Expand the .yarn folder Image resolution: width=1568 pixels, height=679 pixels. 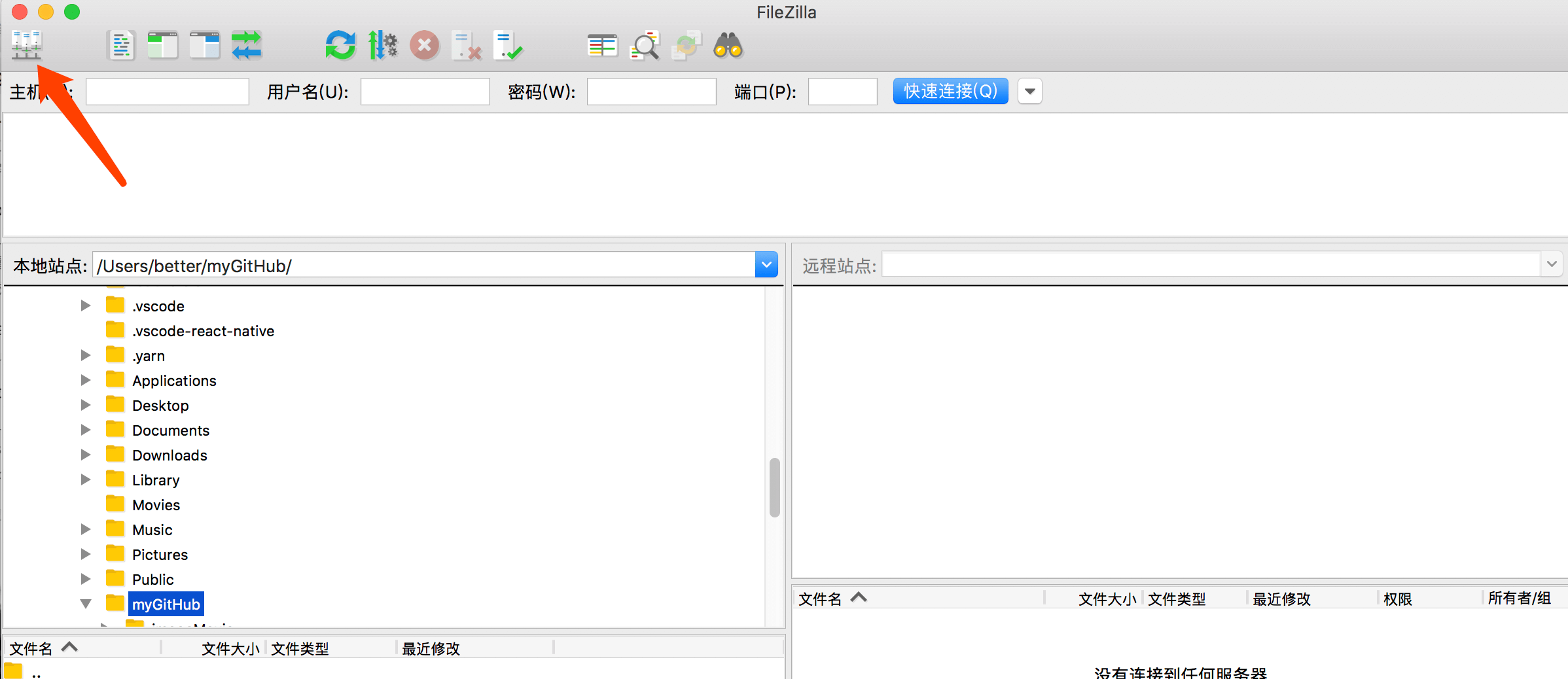pyautogui.click(x=85, y=355)
